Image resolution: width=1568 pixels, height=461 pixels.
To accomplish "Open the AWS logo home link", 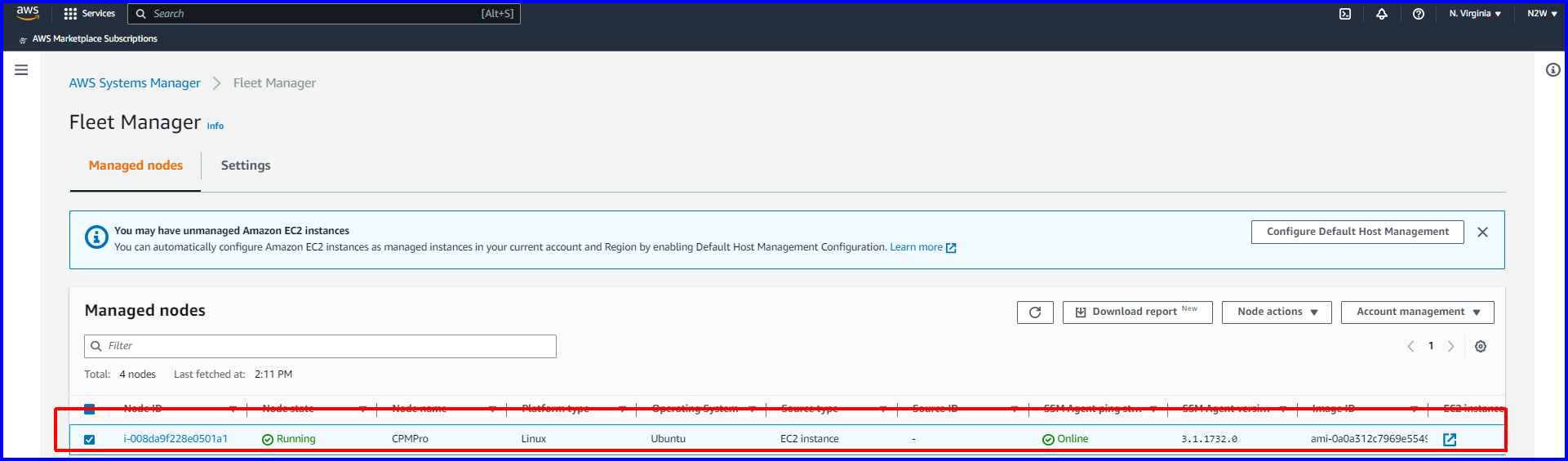I will click(28, 13).
